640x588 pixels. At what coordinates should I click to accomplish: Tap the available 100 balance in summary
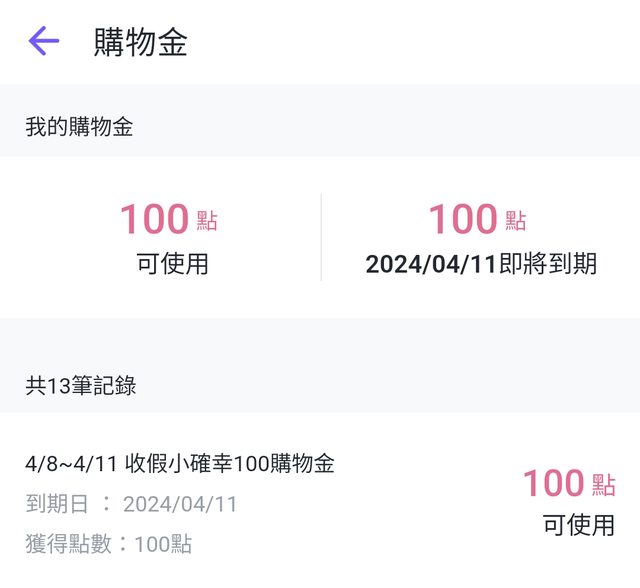(154, 219)
